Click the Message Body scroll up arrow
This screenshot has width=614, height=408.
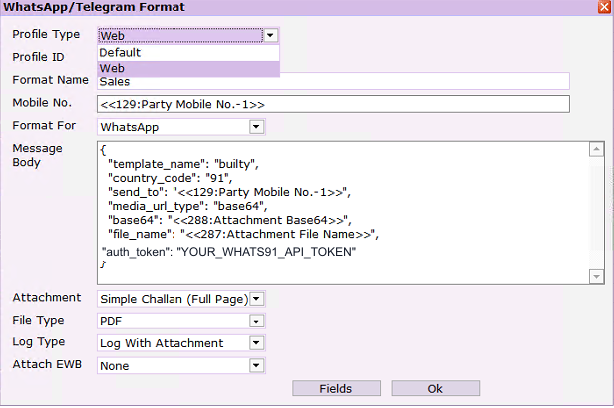click(596, 149)
